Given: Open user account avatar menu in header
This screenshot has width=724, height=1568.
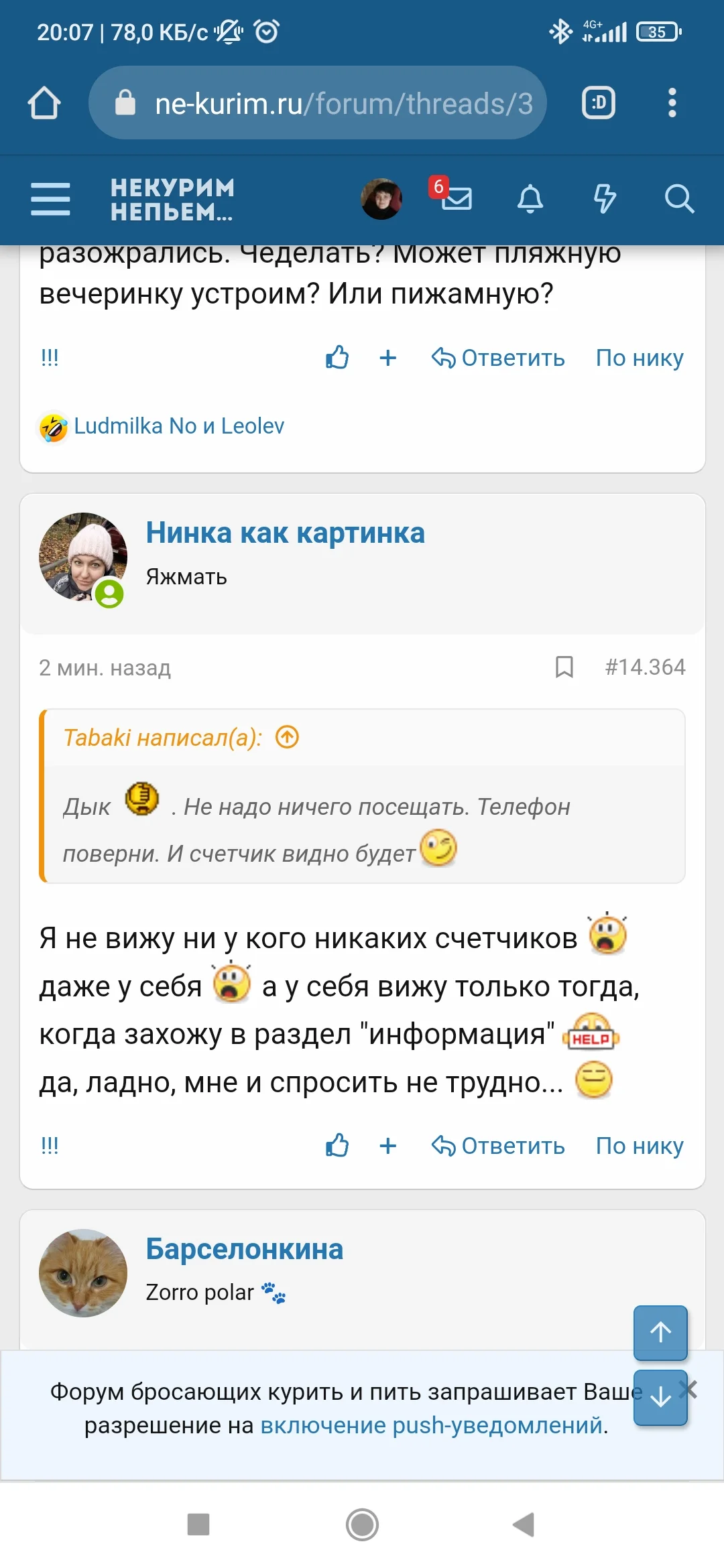Looking at the screenshot, I should click(381, 199).
